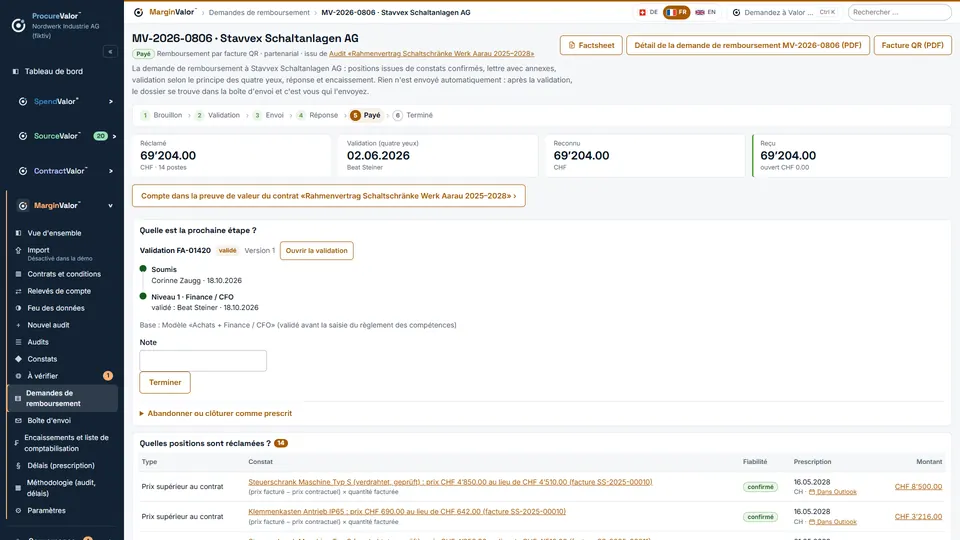Click the ContractValor module icon

23,171
